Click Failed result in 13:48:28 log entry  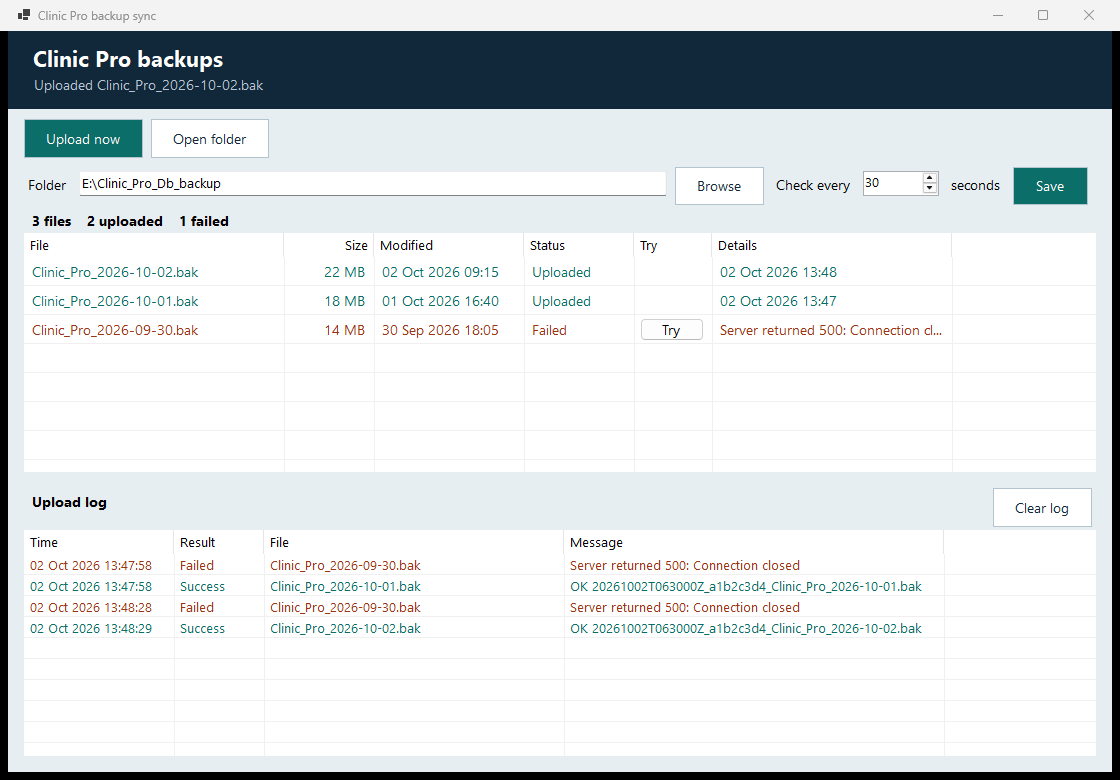[x=196, y=607]
